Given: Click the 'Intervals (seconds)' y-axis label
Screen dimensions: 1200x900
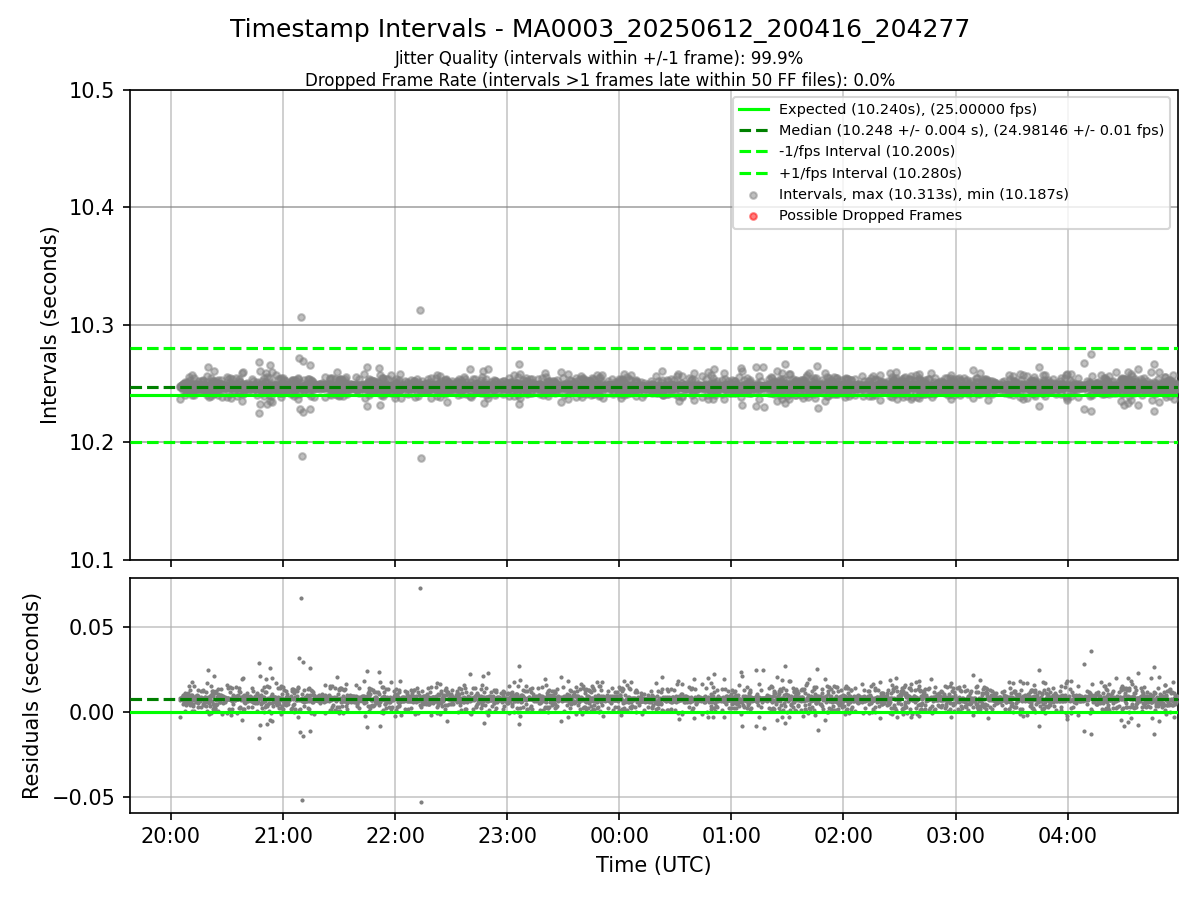Looking at the screenshot, I should pos(50,325).
